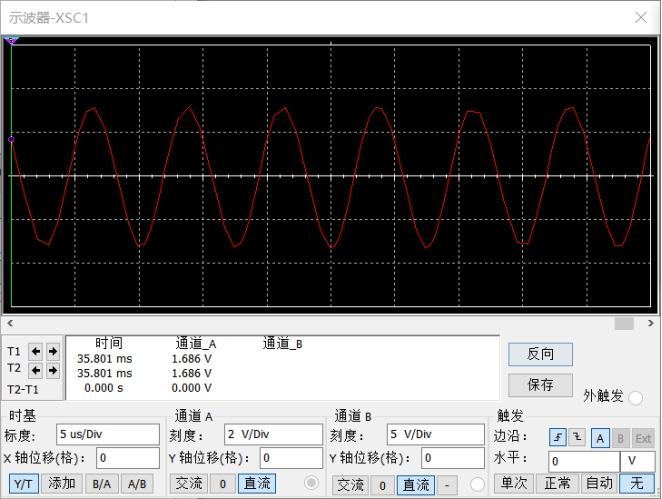This screenshot has height=499, width=662.
Task: Click channel B Y轴位移 field
Action: click(x=453, y=458)
